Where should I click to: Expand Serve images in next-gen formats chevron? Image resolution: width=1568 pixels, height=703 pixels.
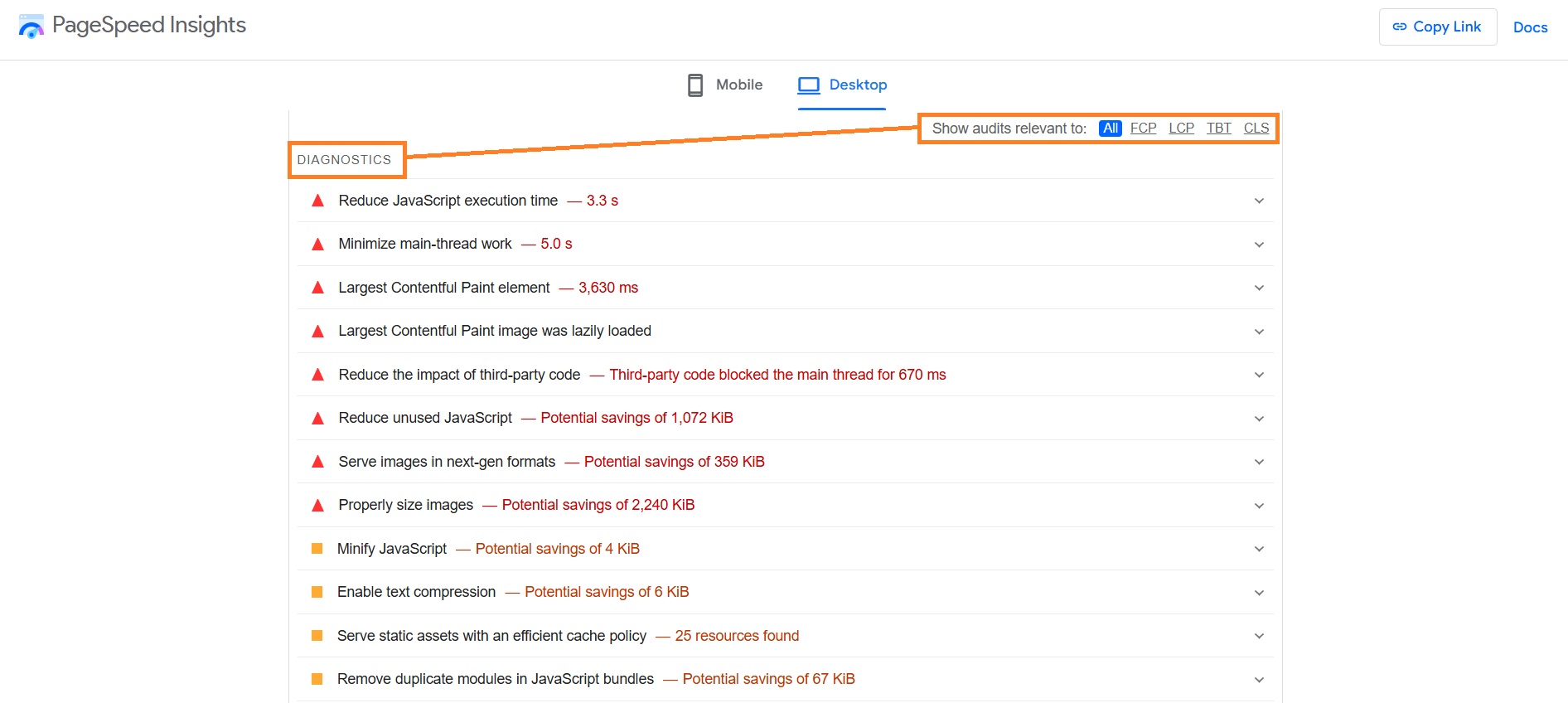coord(1259,462)
